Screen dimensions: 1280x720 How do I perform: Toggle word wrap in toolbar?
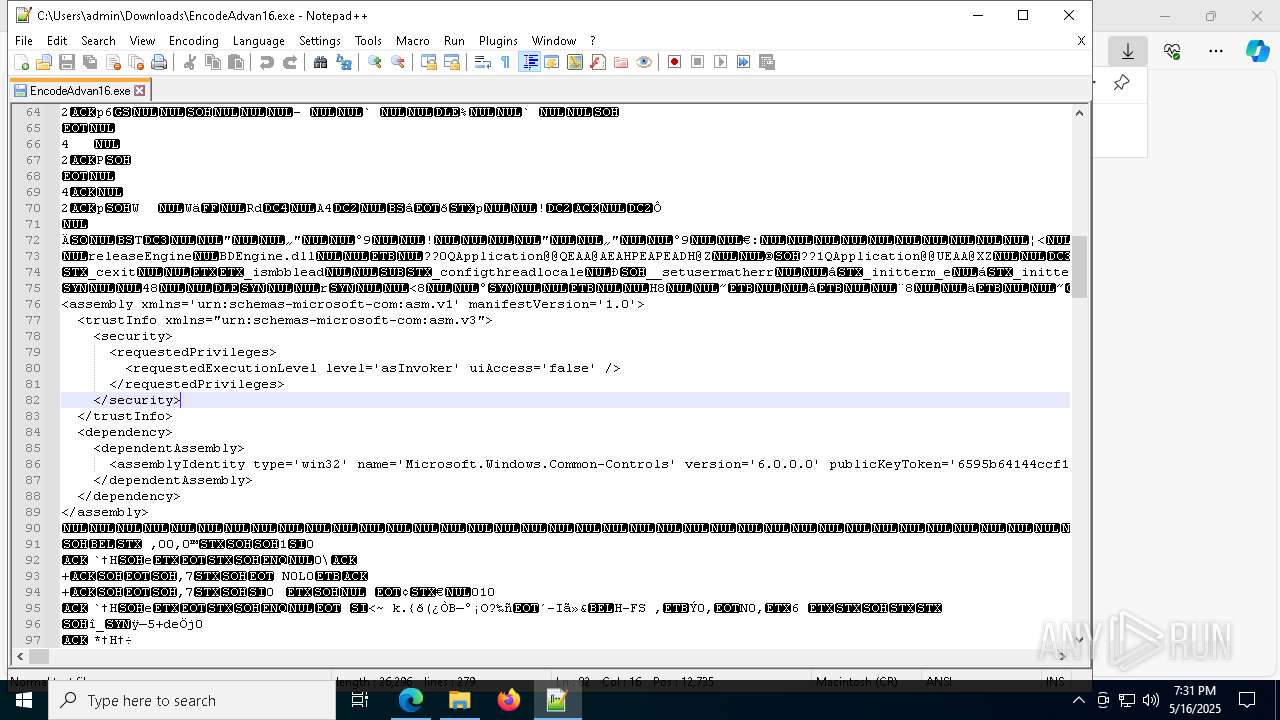click(x=483, y=62)
